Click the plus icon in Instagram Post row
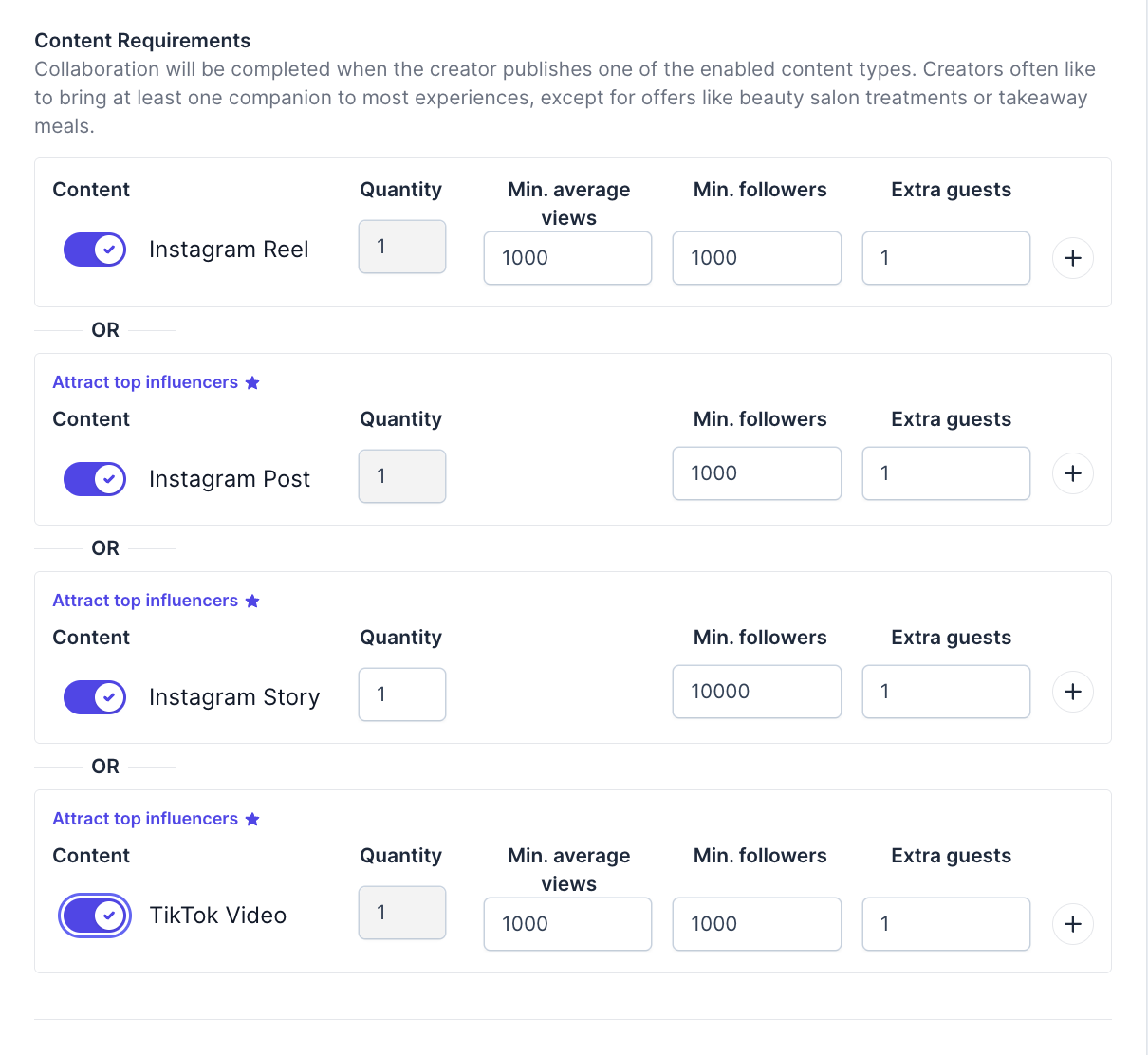The width and height of the screenshot is (1148, 1055). click(1072, 473)
